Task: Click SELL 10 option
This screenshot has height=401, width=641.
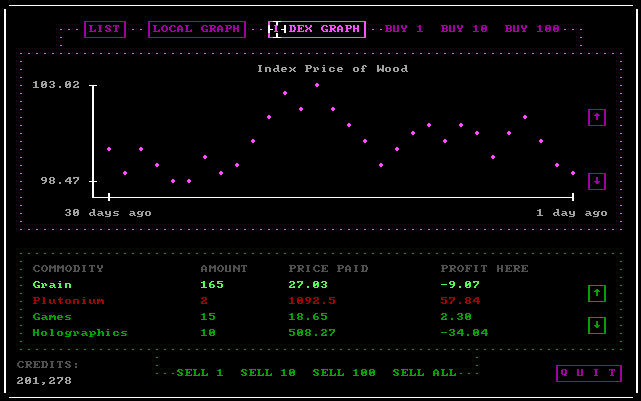Action: coord(268,373)
